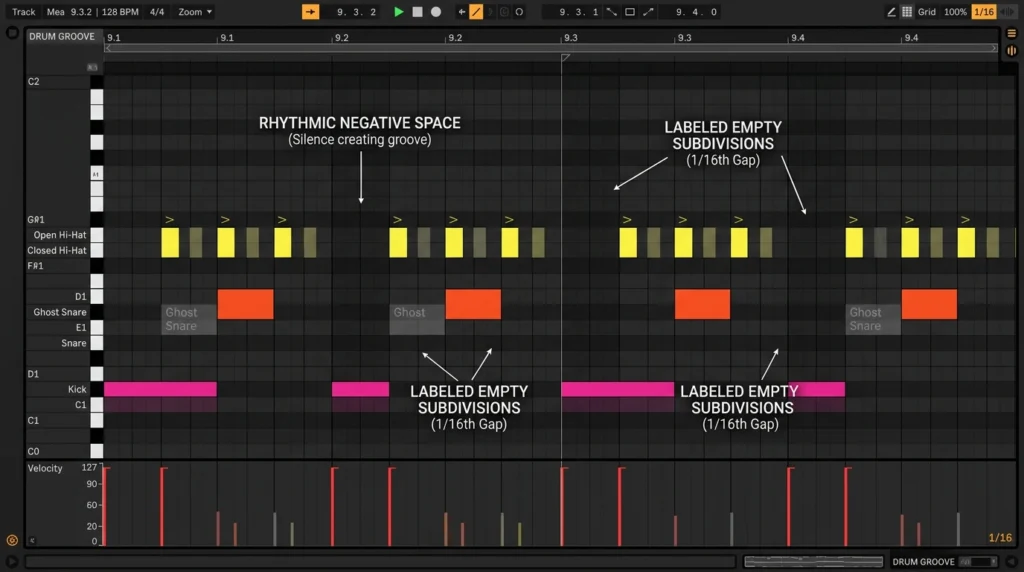Collapse velocity lane with small arrow button

[x=32, y=540]
